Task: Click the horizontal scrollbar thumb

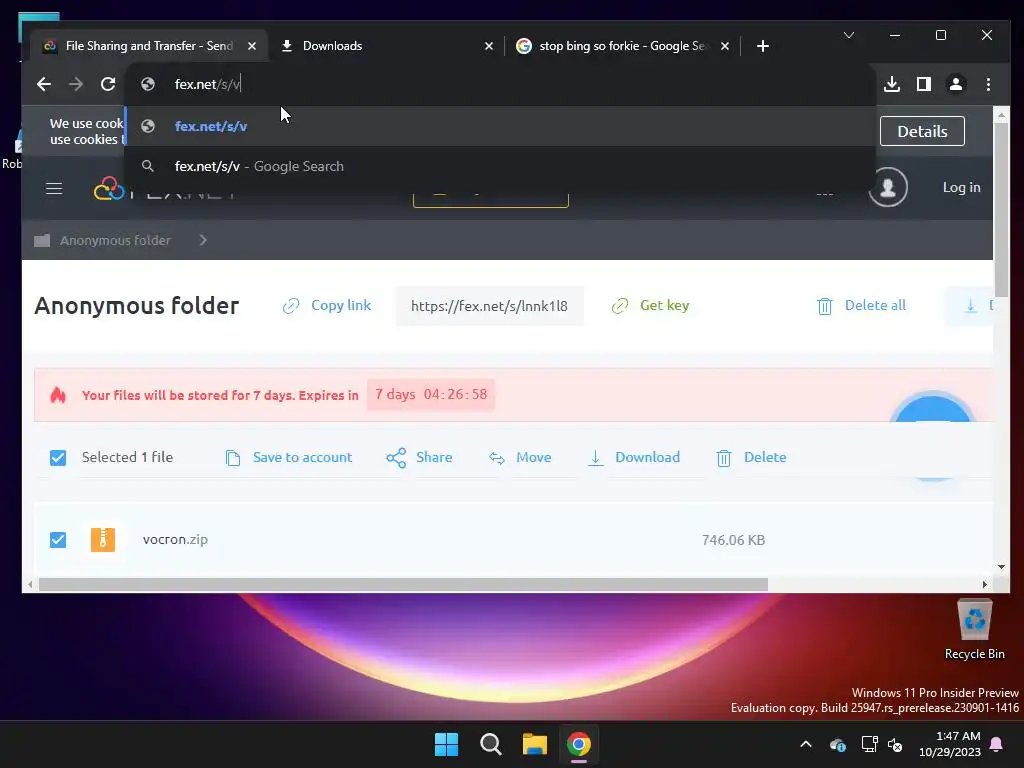Action: click(x=403, y=584)
